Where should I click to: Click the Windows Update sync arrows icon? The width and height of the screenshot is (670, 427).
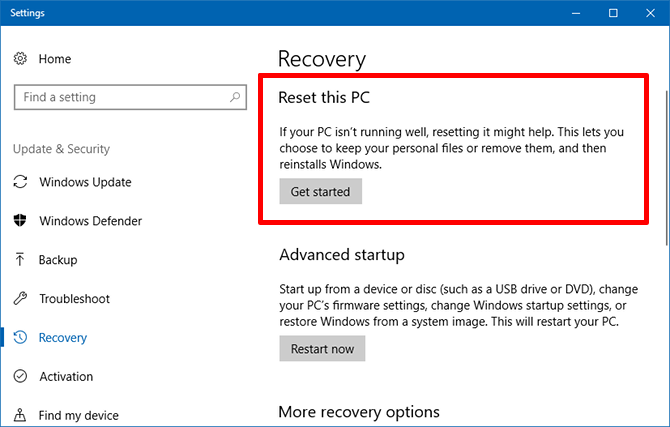20,182
